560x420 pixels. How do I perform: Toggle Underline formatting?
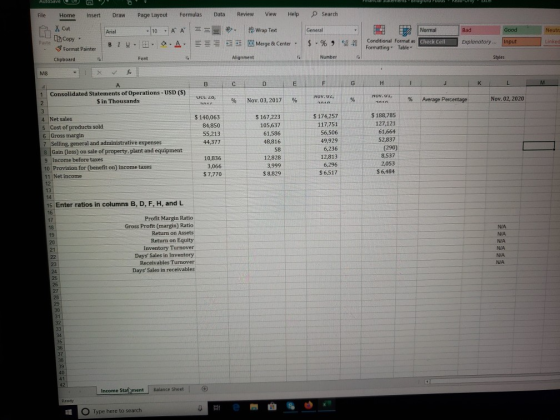tap(128, 45)
